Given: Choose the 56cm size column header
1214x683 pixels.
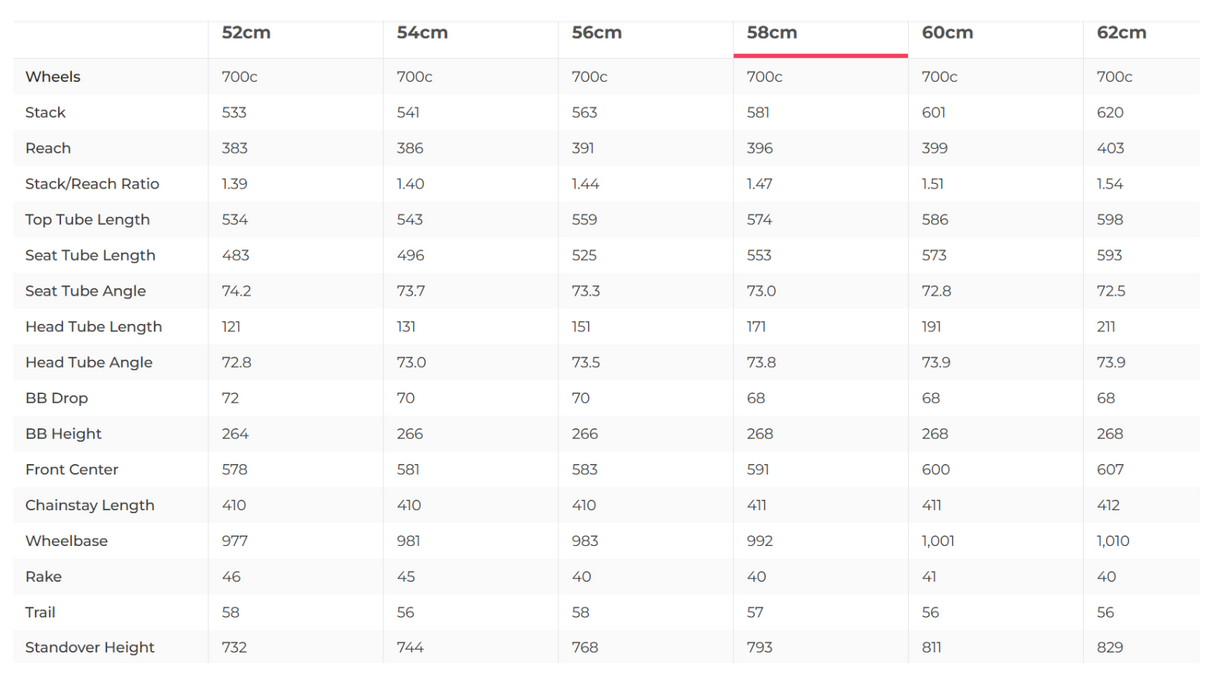Looking at the screenshot, I should pos(597,33).
